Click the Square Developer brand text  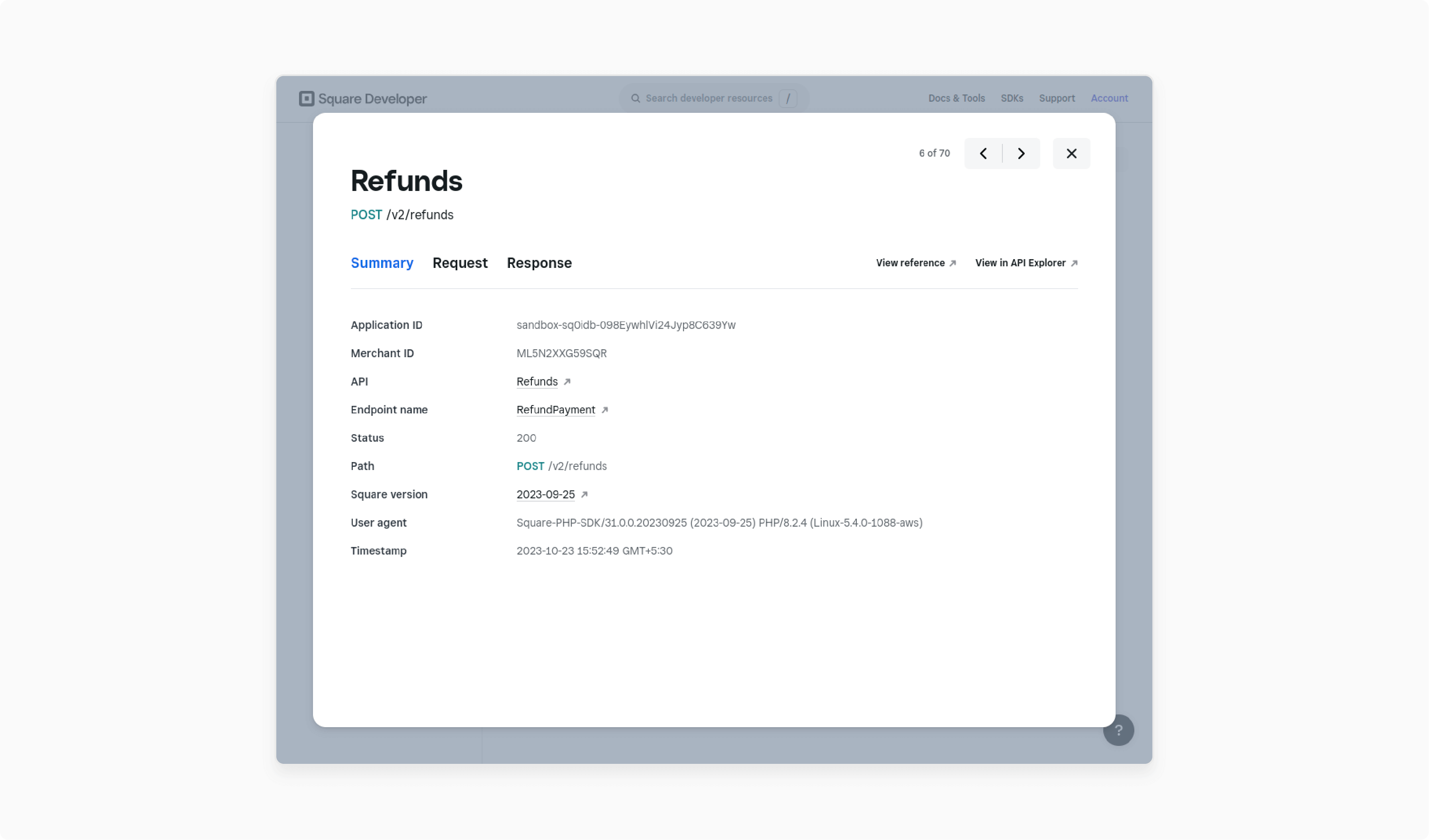pos(372,99)
